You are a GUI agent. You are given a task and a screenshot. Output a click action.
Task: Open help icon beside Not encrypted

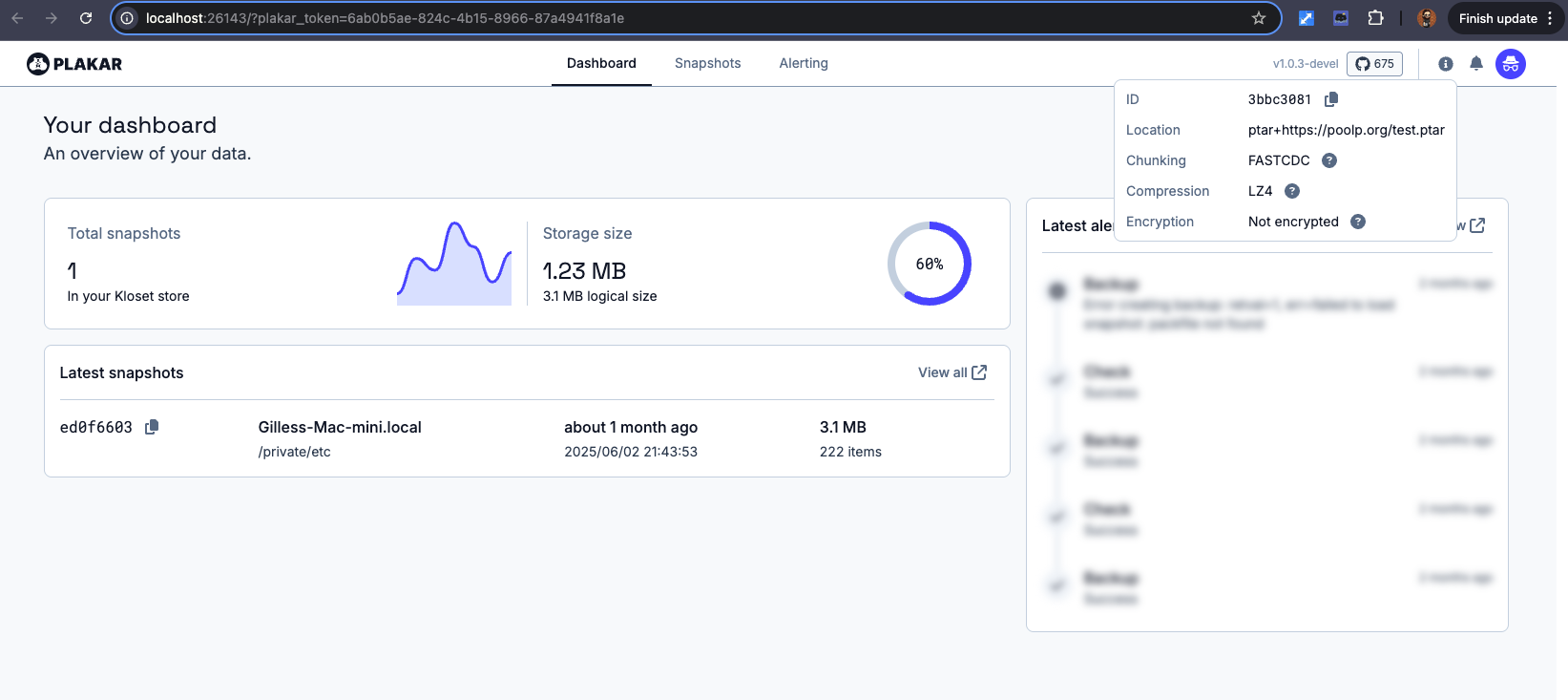[x=1358, y=222]
